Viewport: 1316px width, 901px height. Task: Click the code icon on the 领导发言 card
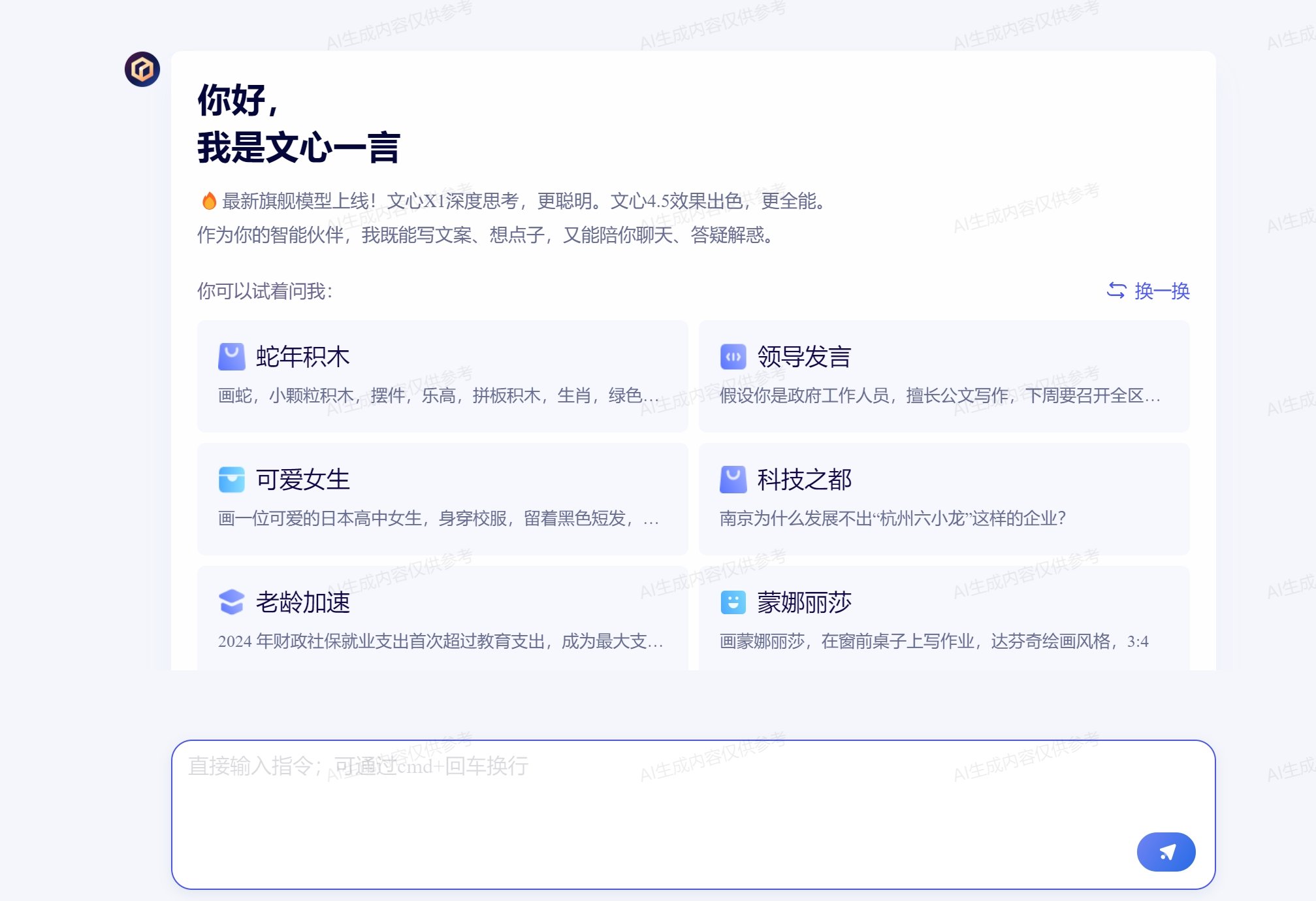pos(733,356)
